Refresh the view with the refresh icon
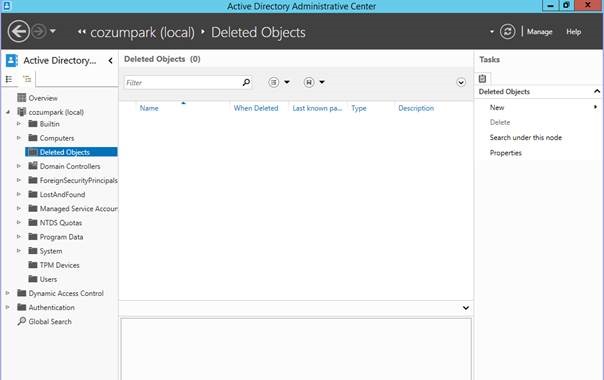This screenshot has width=604, height=380. (x=507, y=32)
